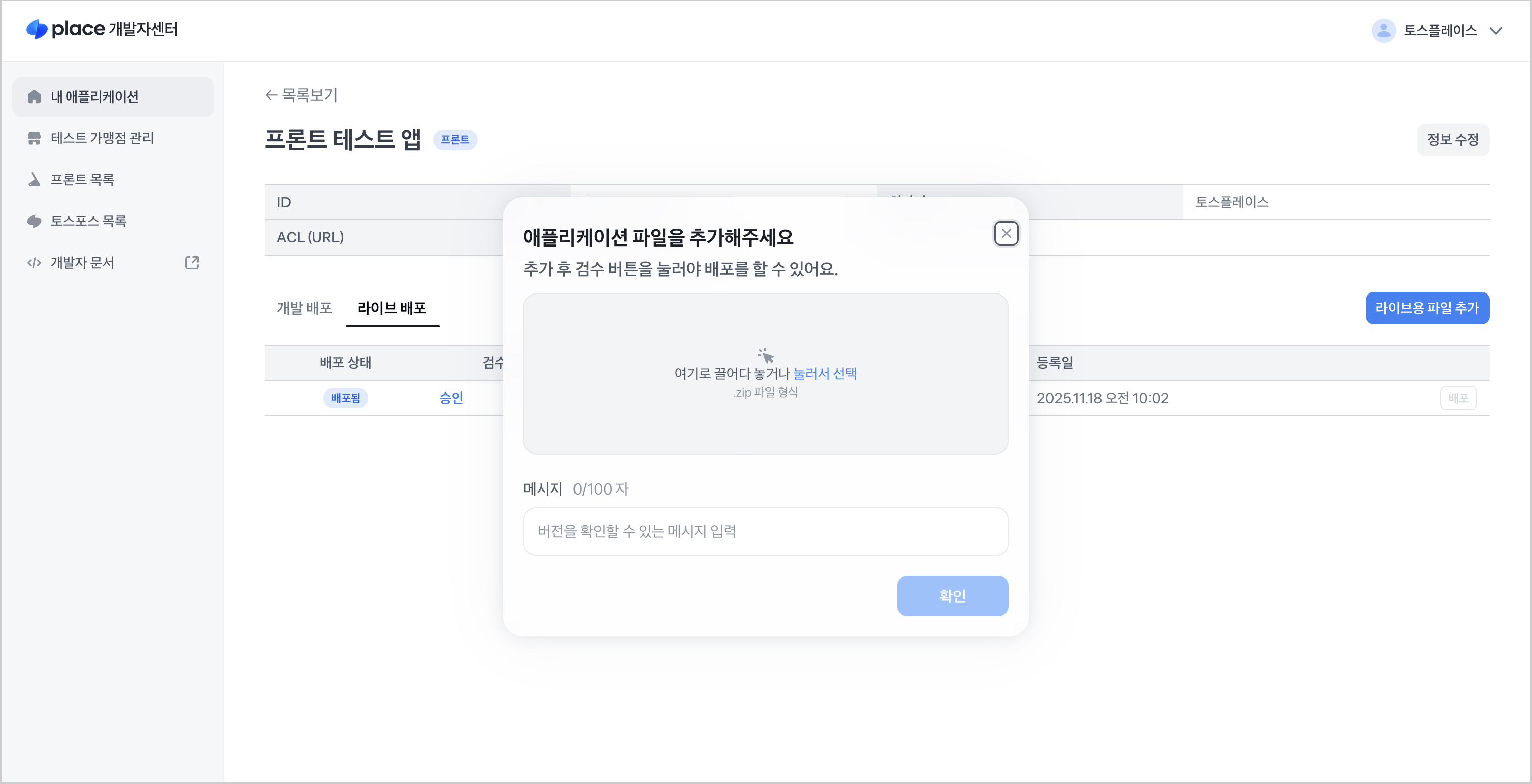Select the 토스포스 목록 sidebar icon
The height and width of the screenshot is (784, 1532).
(34, 221)
